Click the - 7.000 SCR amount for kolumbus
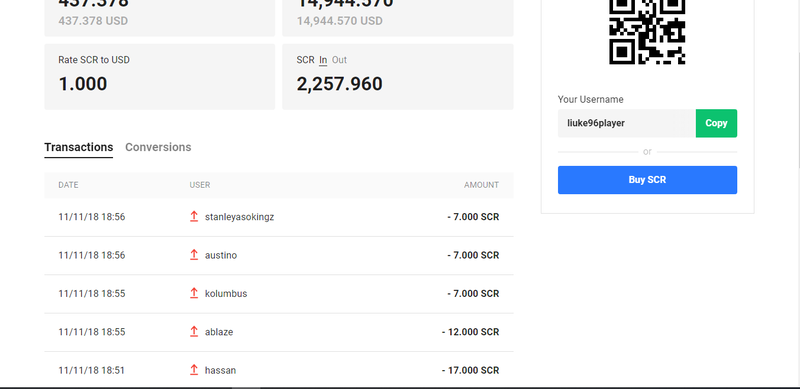This screenshot has height=389, width=800. tap(473, 294)
